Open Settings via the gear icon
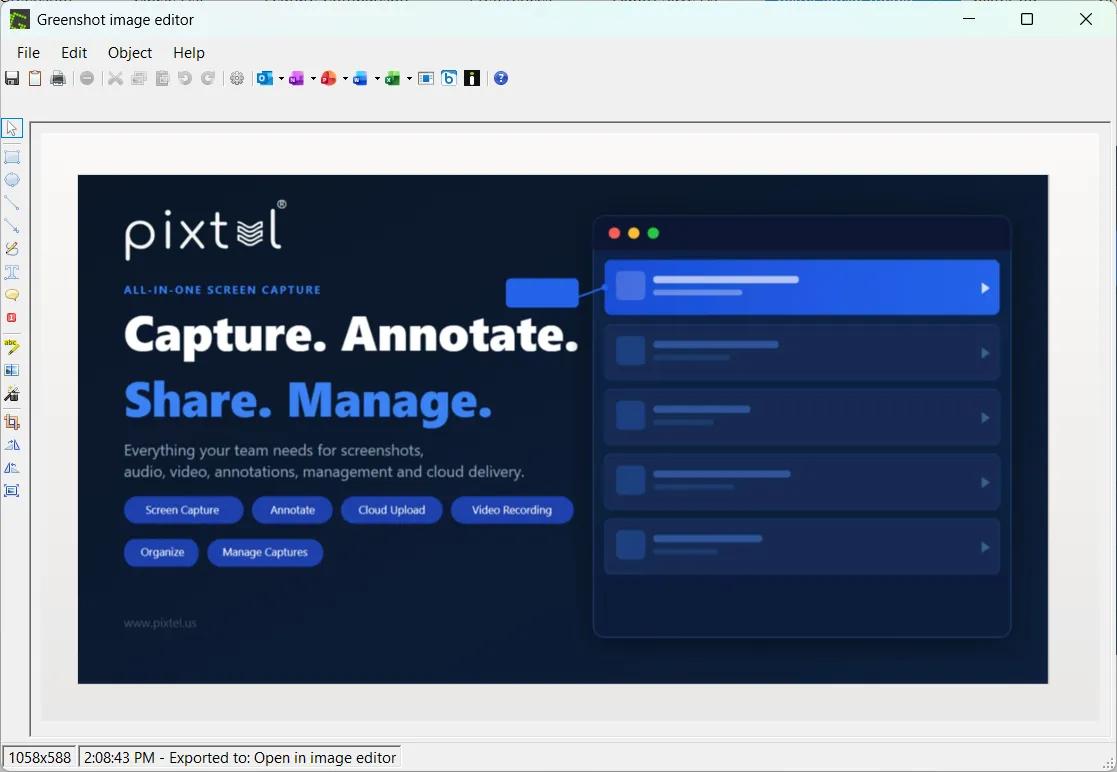This screenshot has width=1117, height=772. (237, 78)
